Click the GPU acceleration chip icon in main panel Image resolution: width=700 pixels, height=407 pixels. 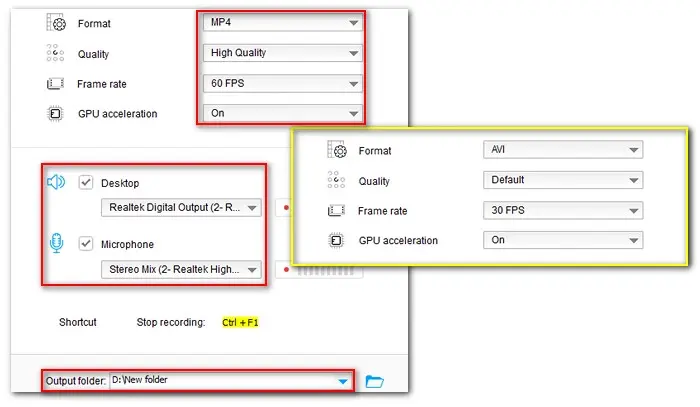pyautogui.click(x=55, y=113)
